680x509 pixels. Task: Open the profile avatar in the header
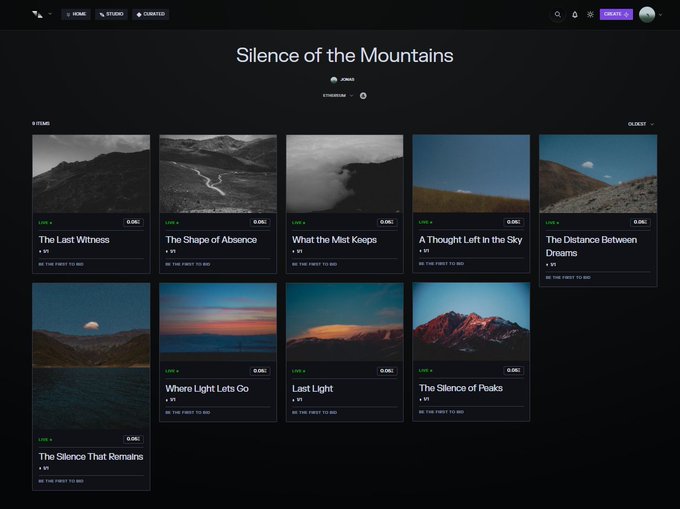pos(647,14)
